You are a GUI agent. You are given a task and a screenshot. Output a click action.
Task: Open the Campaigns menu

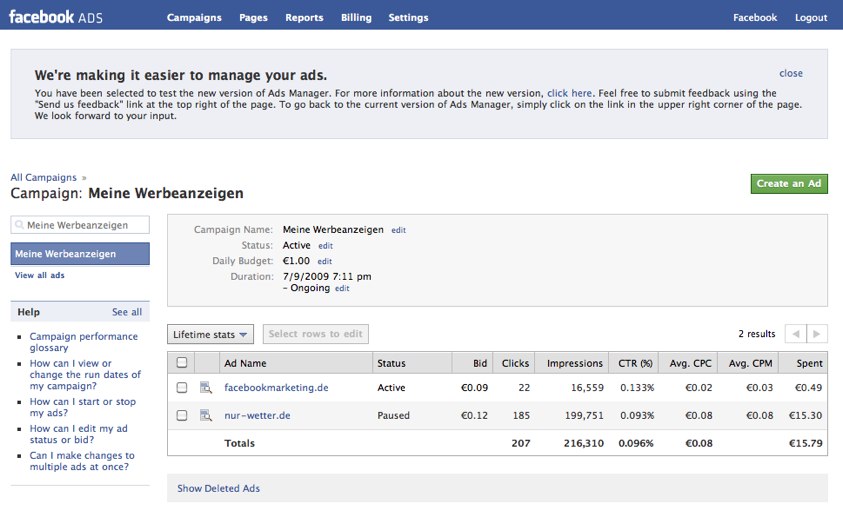(x=194, y=17)
